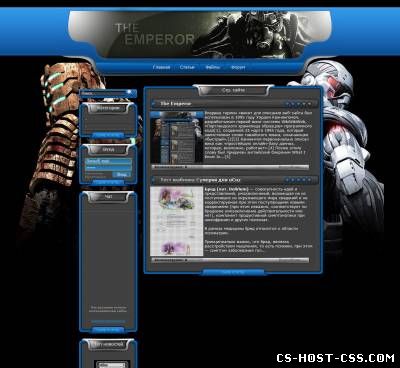This screenshot has width=400, height=368.
Task: Click the login Вход submit button
Action: [121, 174]
